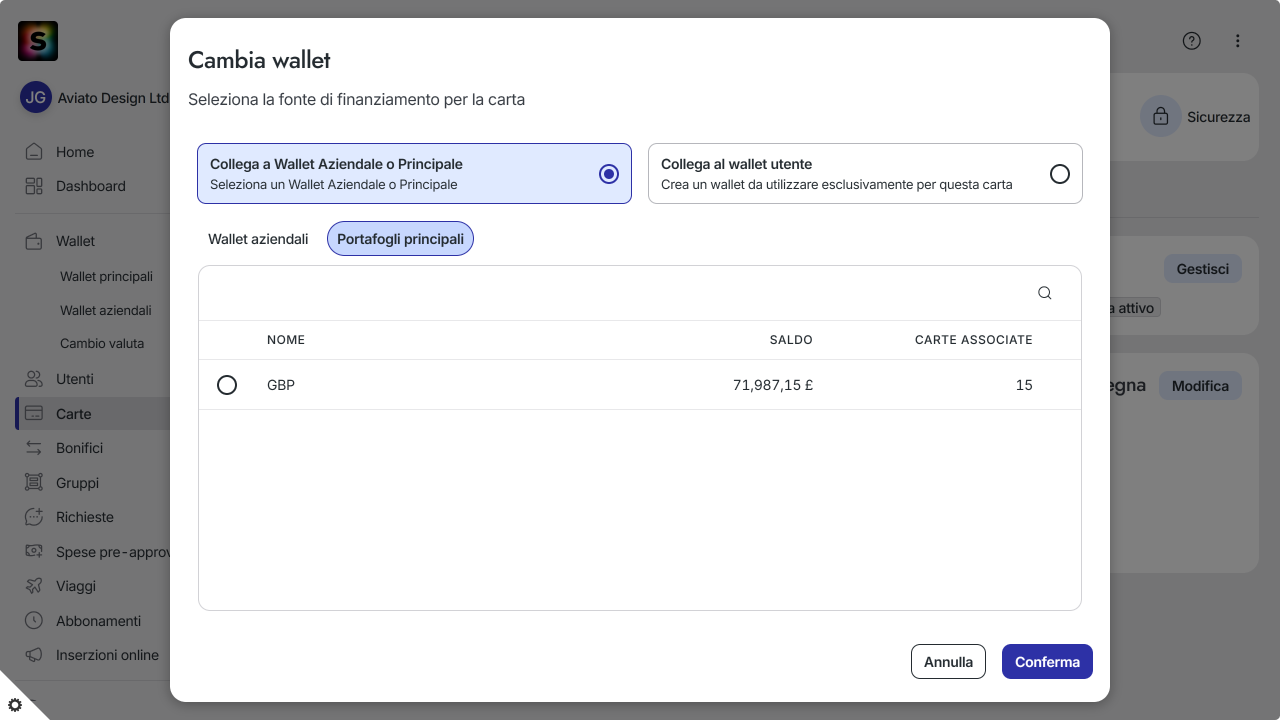Click the Inserzioni online megaphone icon
This screenshot has width=1280, height=720.
[x=34, y=655]
